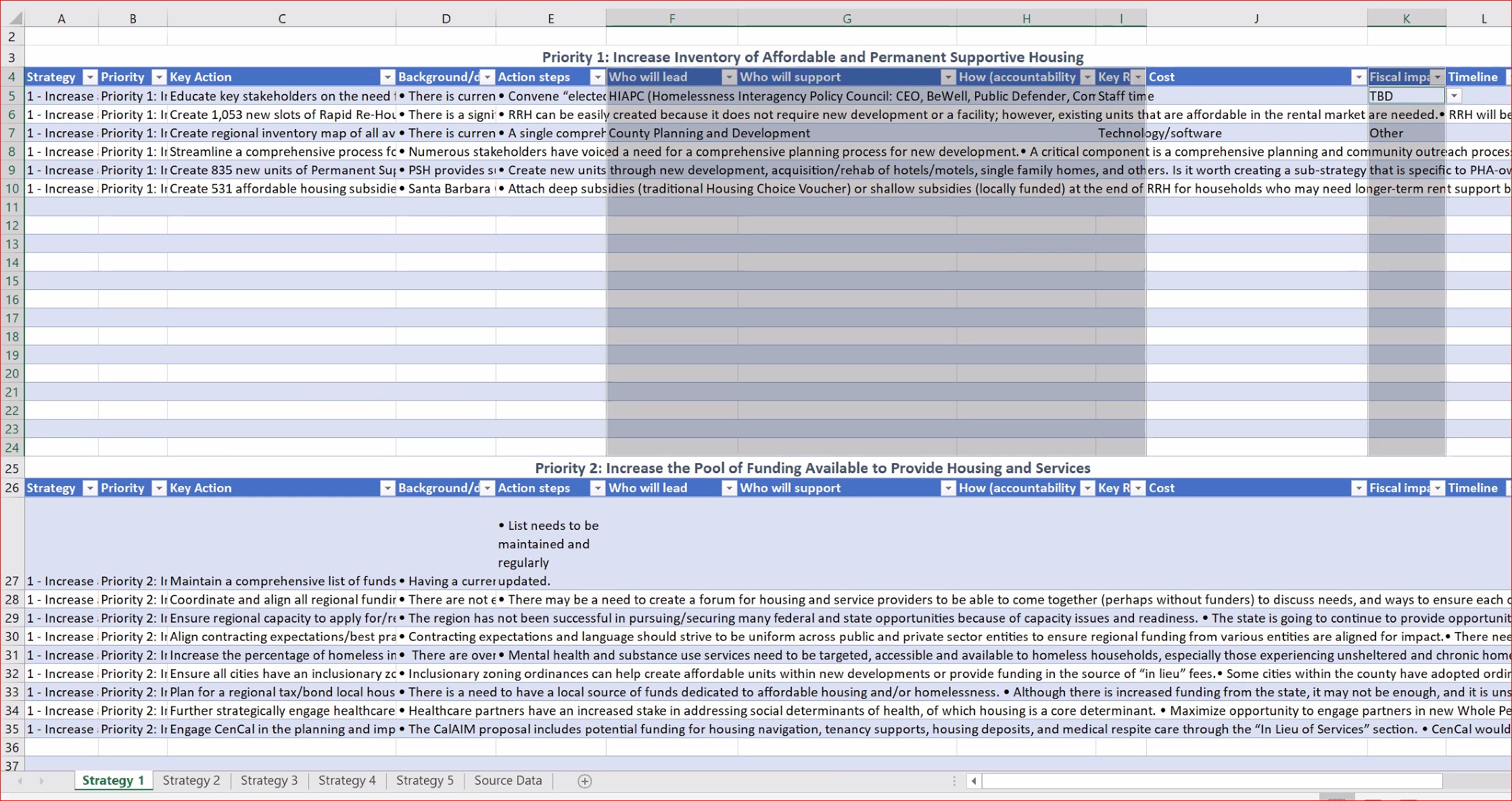Switch to the Source Data sheet tab
Screen dimensions: 1512x801
tap(508, 781)
